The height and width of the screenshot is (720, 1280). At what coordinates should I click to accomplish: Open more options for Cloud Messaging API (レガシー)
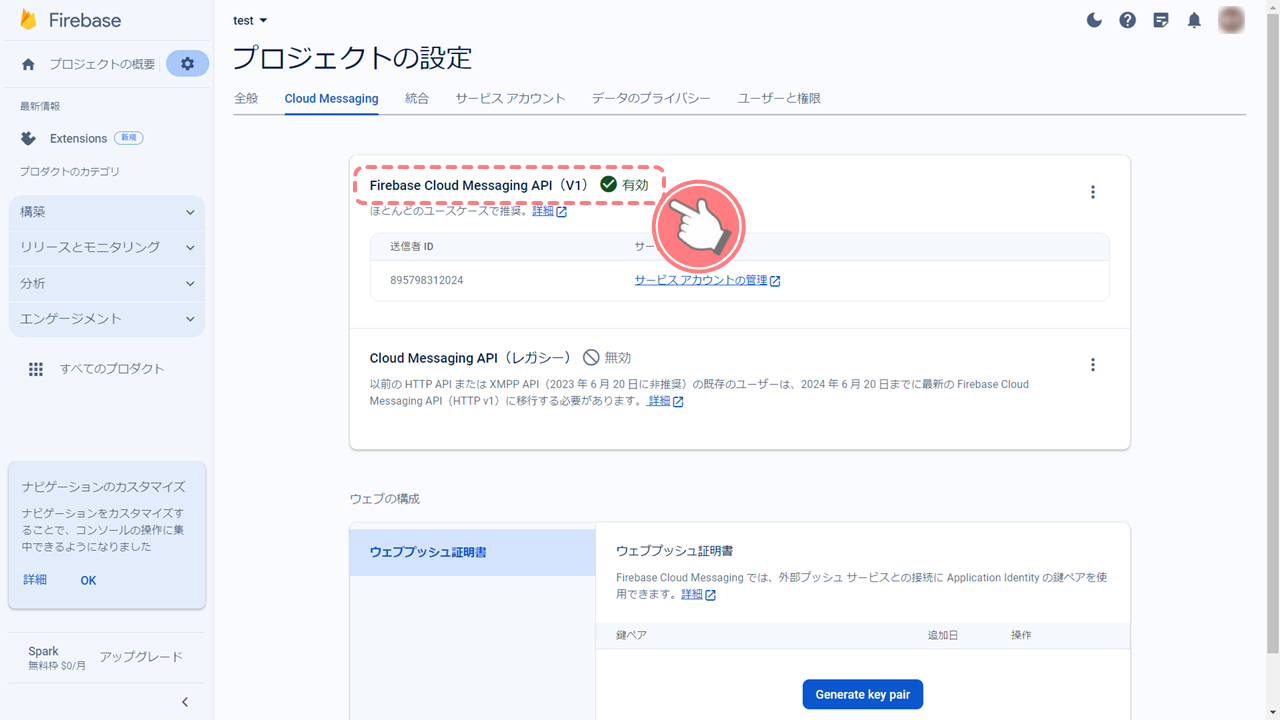1093,365
